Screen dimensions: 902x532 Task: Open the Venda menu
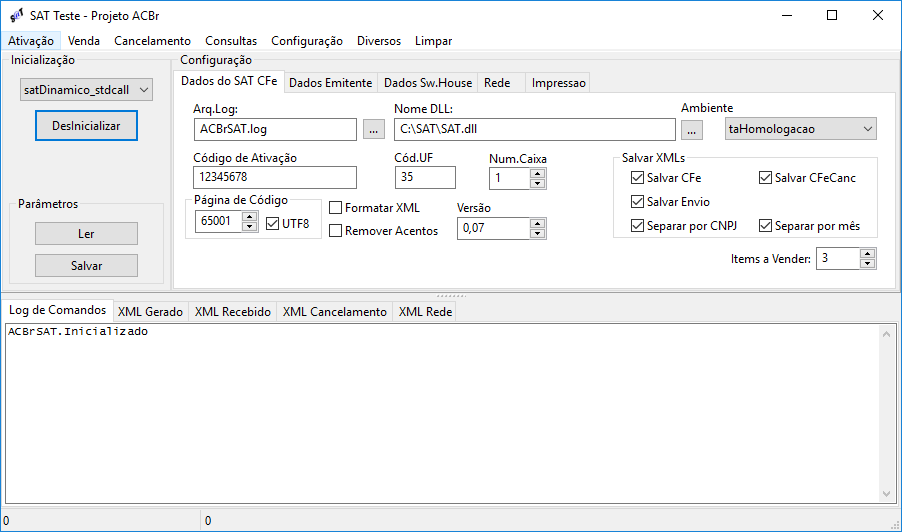[x=83, y=41]
